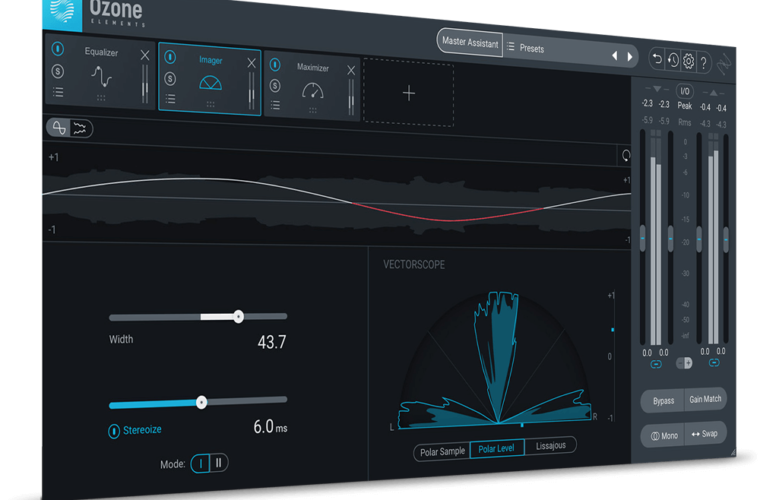Swap left and right channels
760x500 pixels.
[705, 434]
